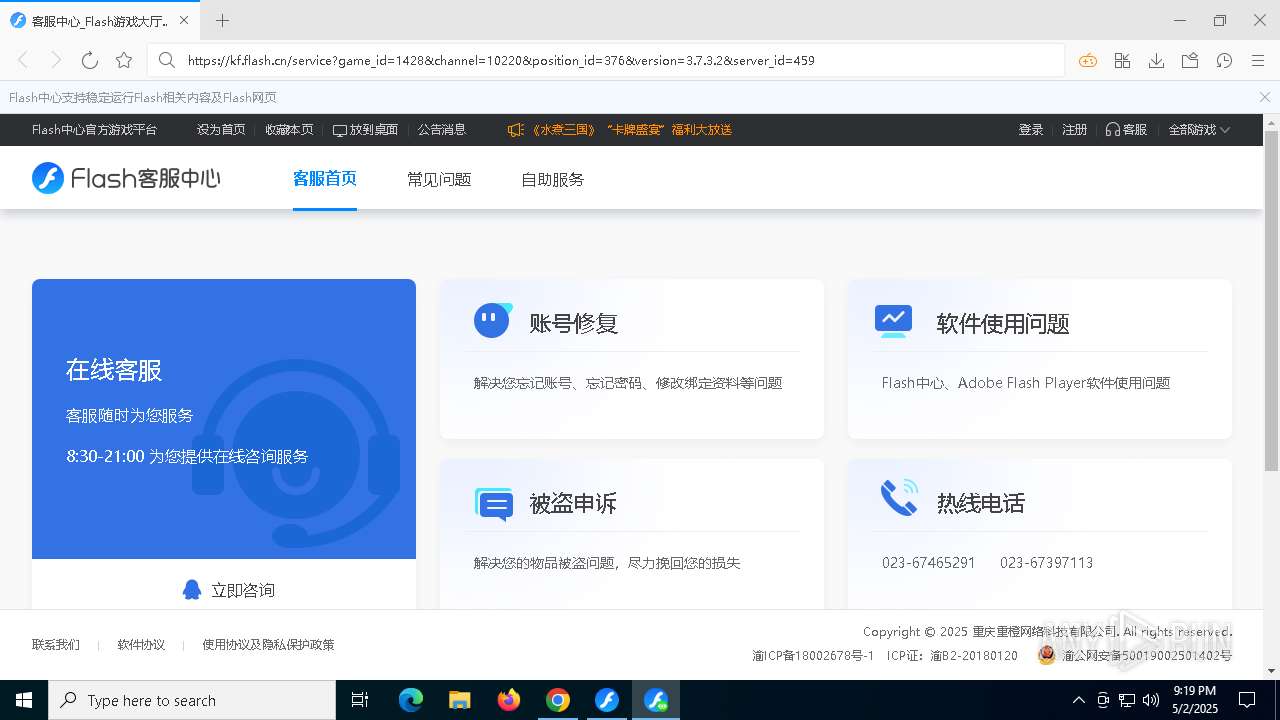Click the page vertical scrollbar thumb
The width and height of the screenshot is (1280, 720).
[x=1271, y=300]
